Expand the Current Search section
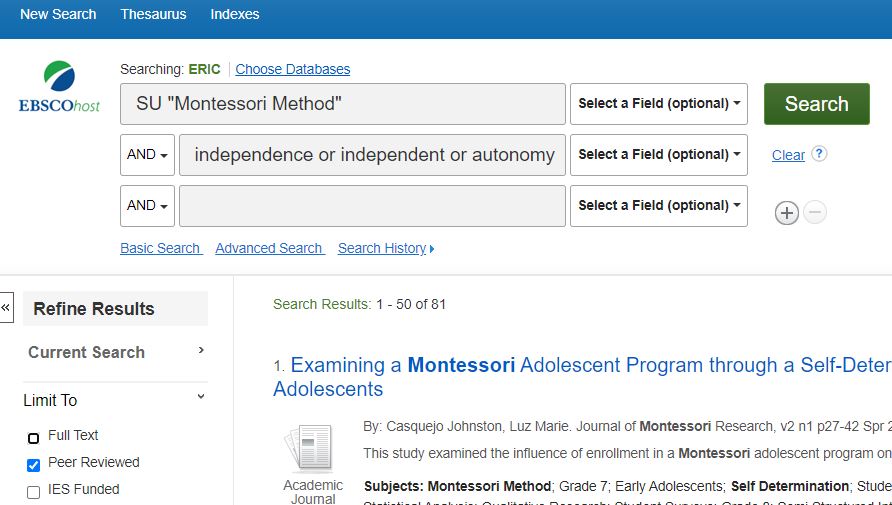This screenshot has width=892, height=505. (115, 353)
